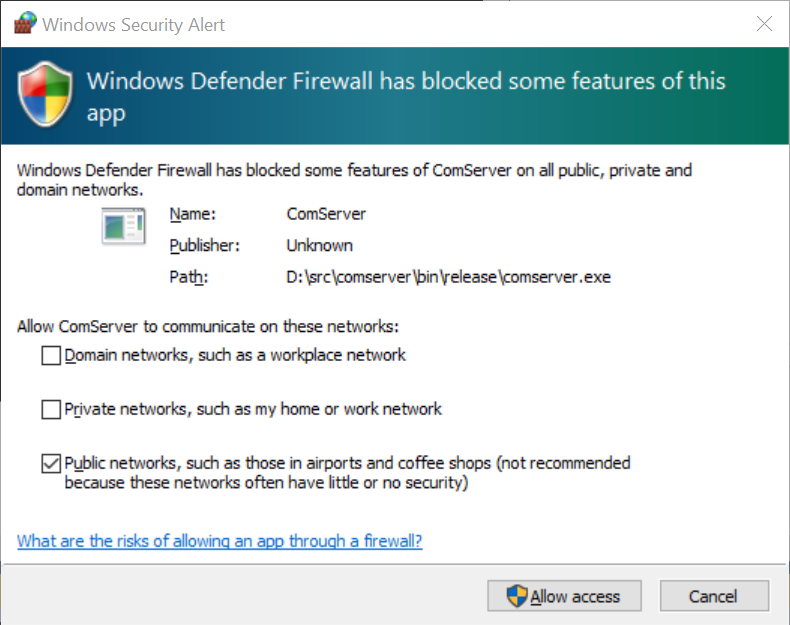Close the Windows Security Alert window
Viewport: 790px width, 625px height.
tap(764, 24)
